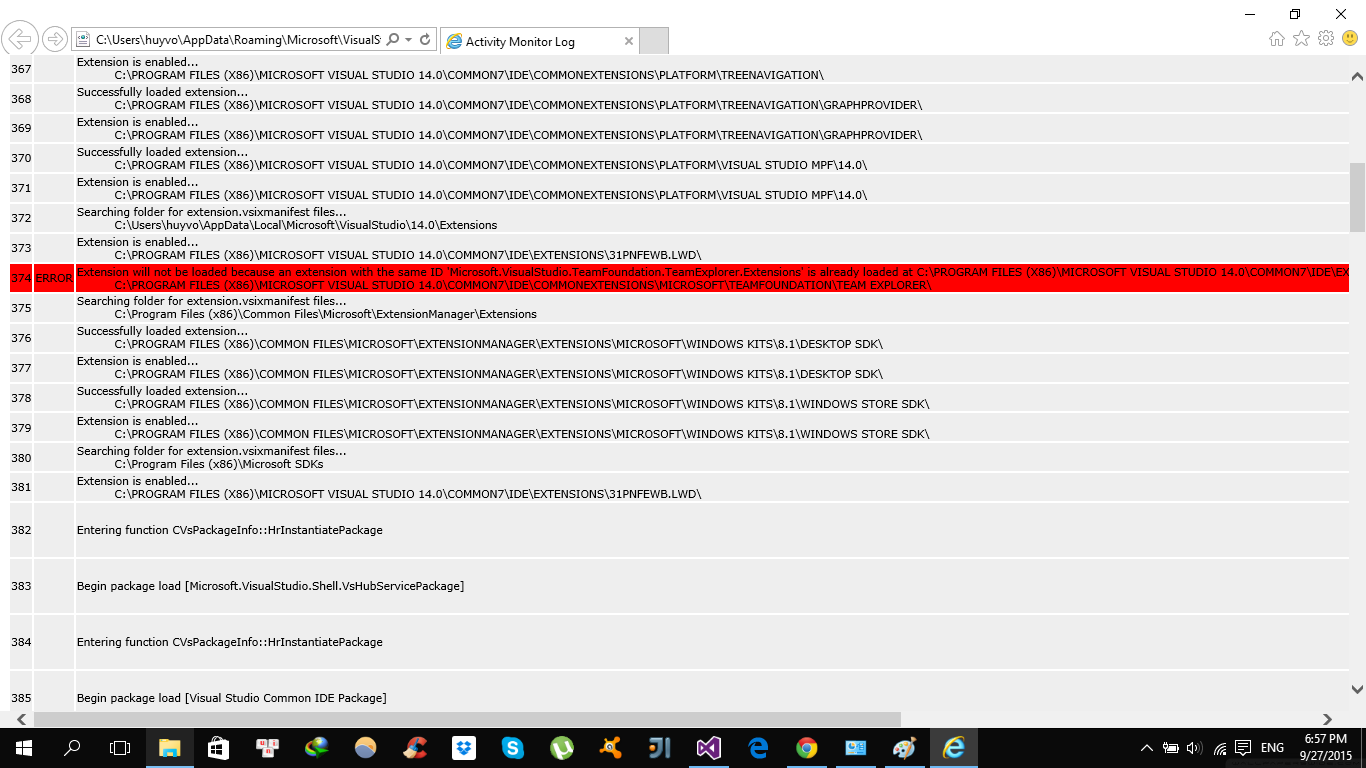This screenshot has height=768, width=1366.
Task: Open the Windows Store taskbar icon
Action: [x=219, y=748]
